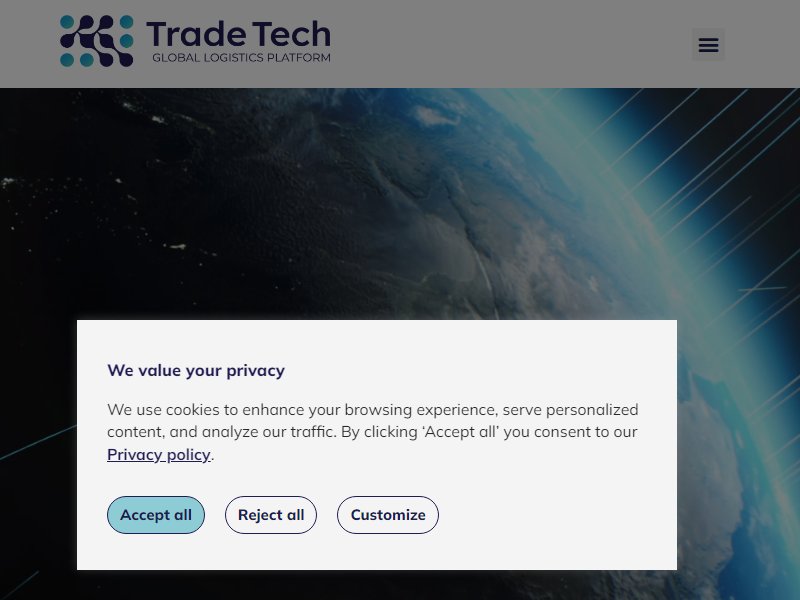Click the Trade Tech wordmark text

point(239,34)
